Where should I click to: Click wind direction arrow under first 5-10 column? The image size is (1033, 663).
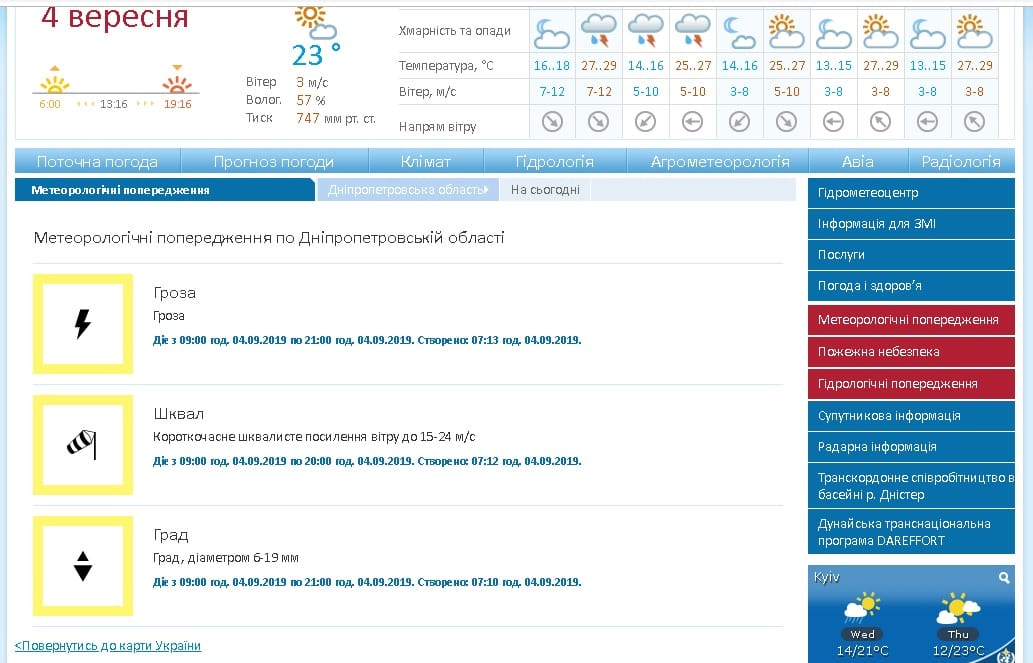tap(646, 121)
